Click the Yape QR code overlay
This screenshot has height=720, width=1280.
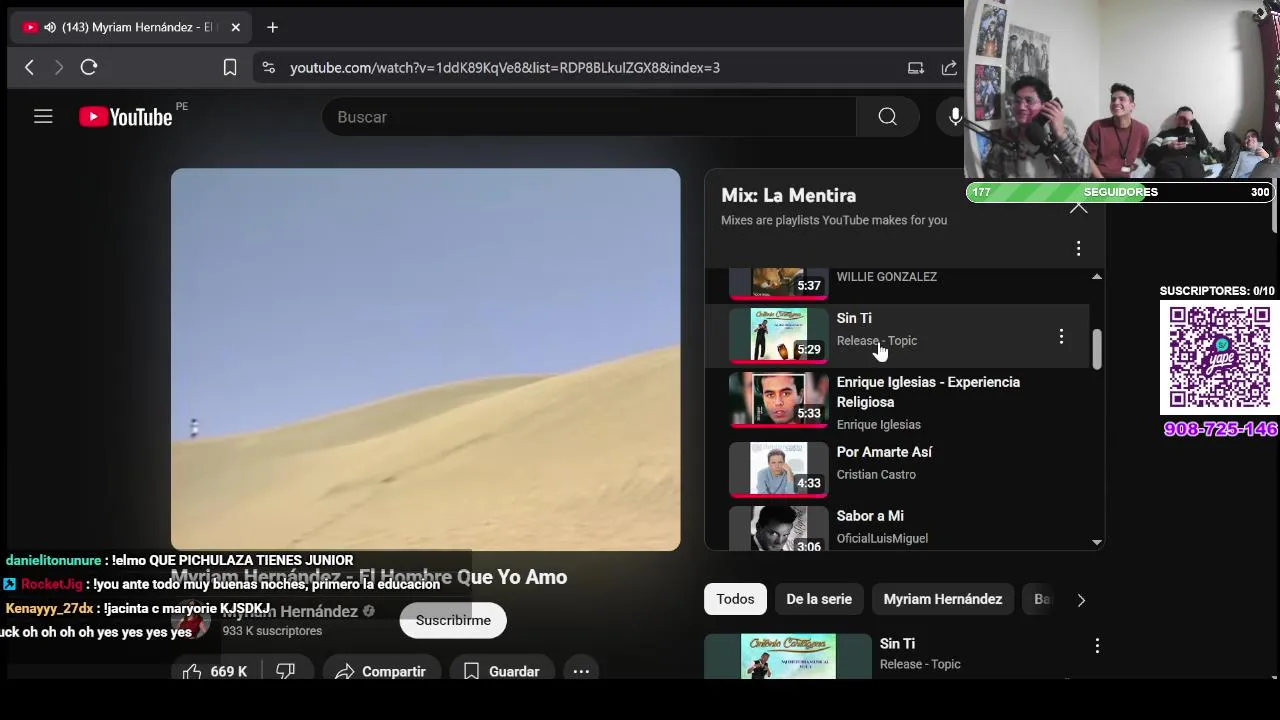pos(1219,357)
